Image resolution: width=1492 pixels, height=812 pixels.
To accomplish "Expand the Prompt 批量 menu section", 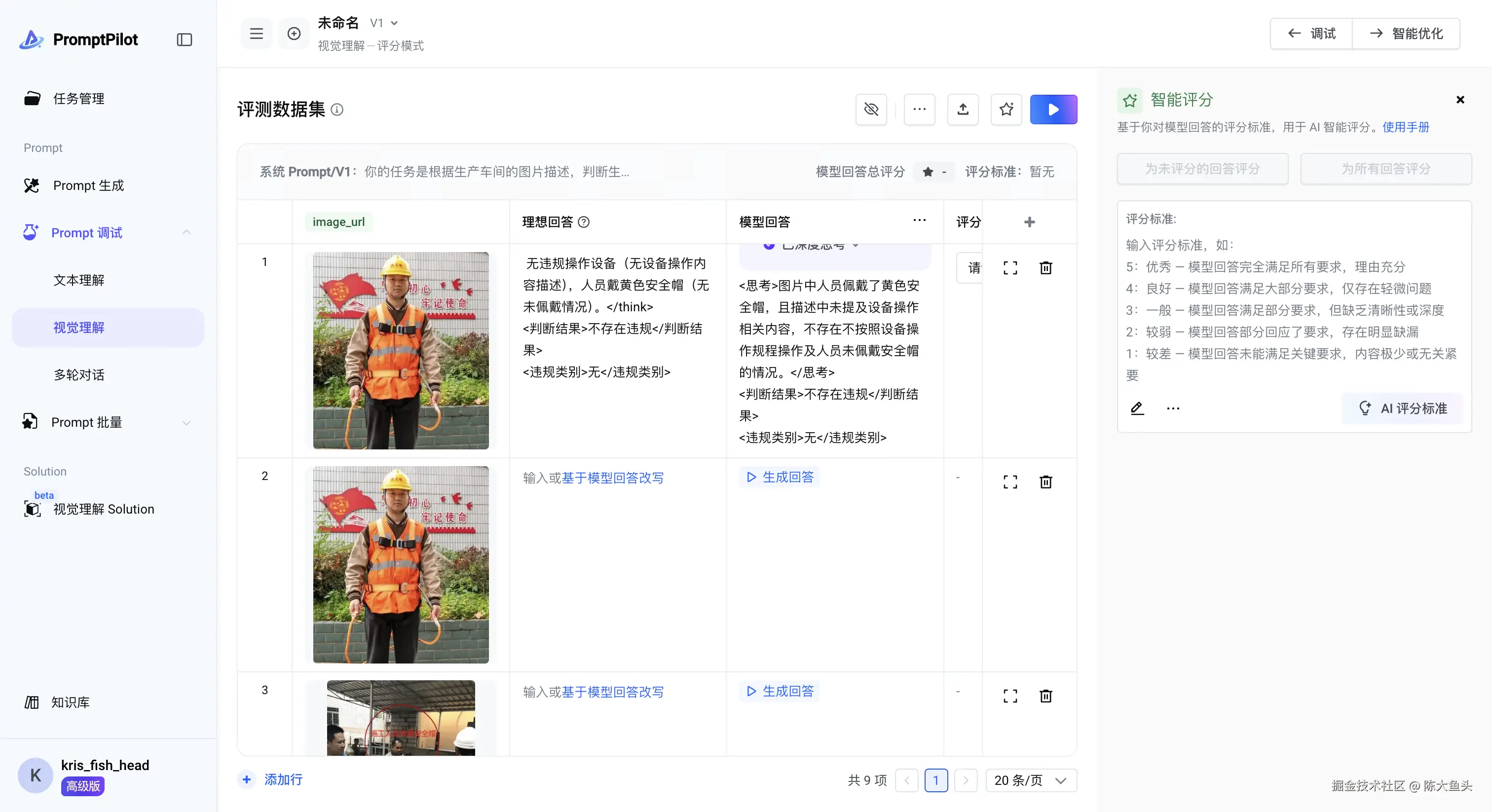I will tap(186, 422).
